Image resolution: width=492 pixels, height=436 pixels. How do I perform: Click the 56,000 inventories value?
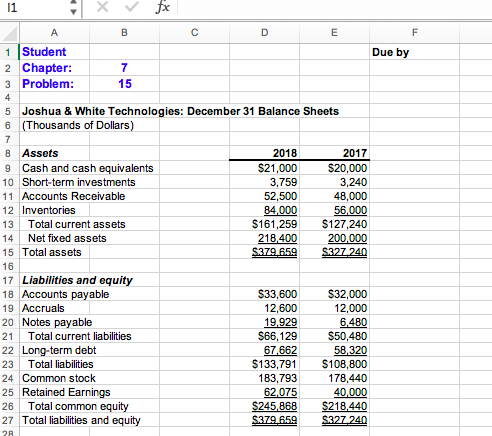[350, 210]
